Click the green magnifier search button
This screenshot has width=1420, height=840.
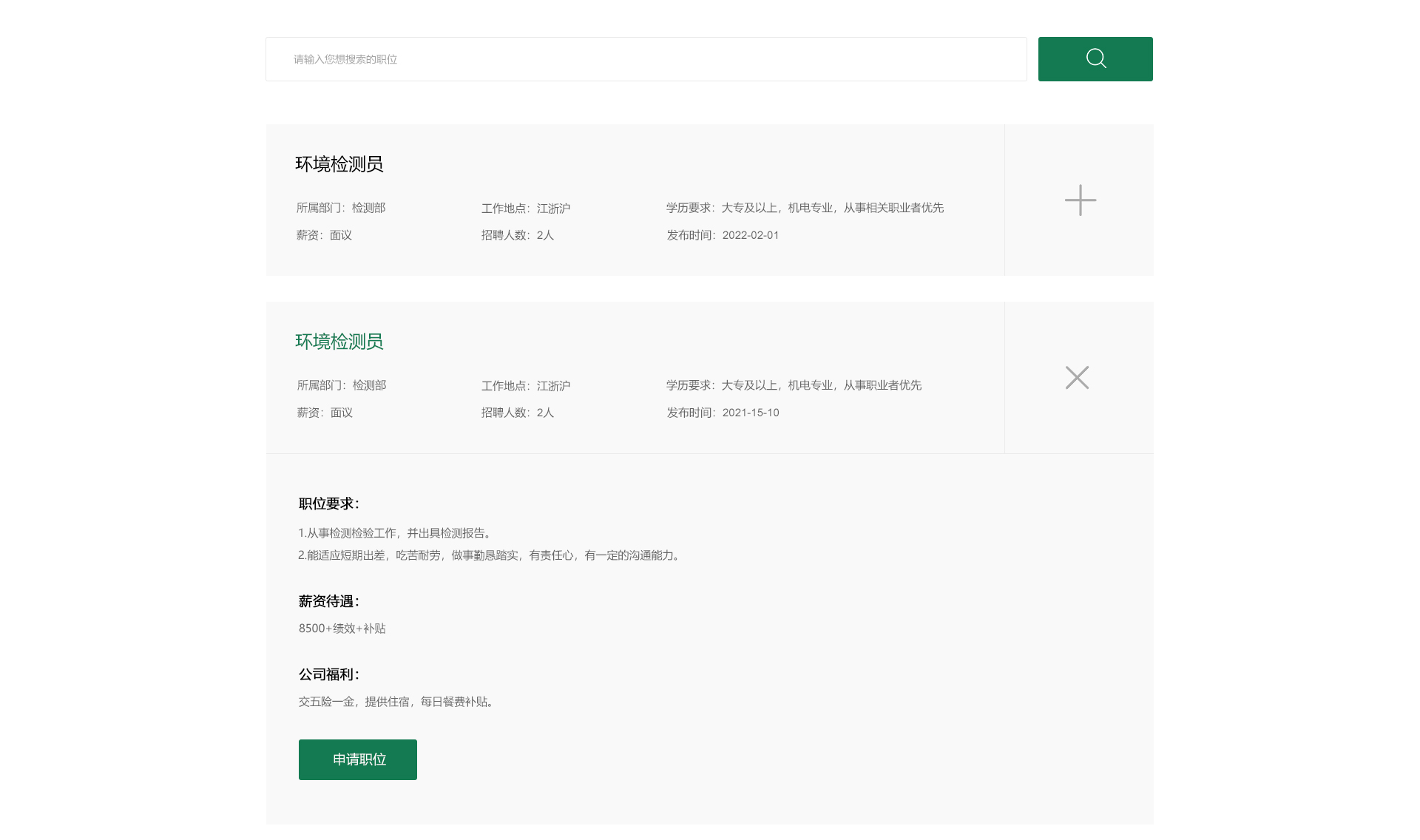(1095, 59)
